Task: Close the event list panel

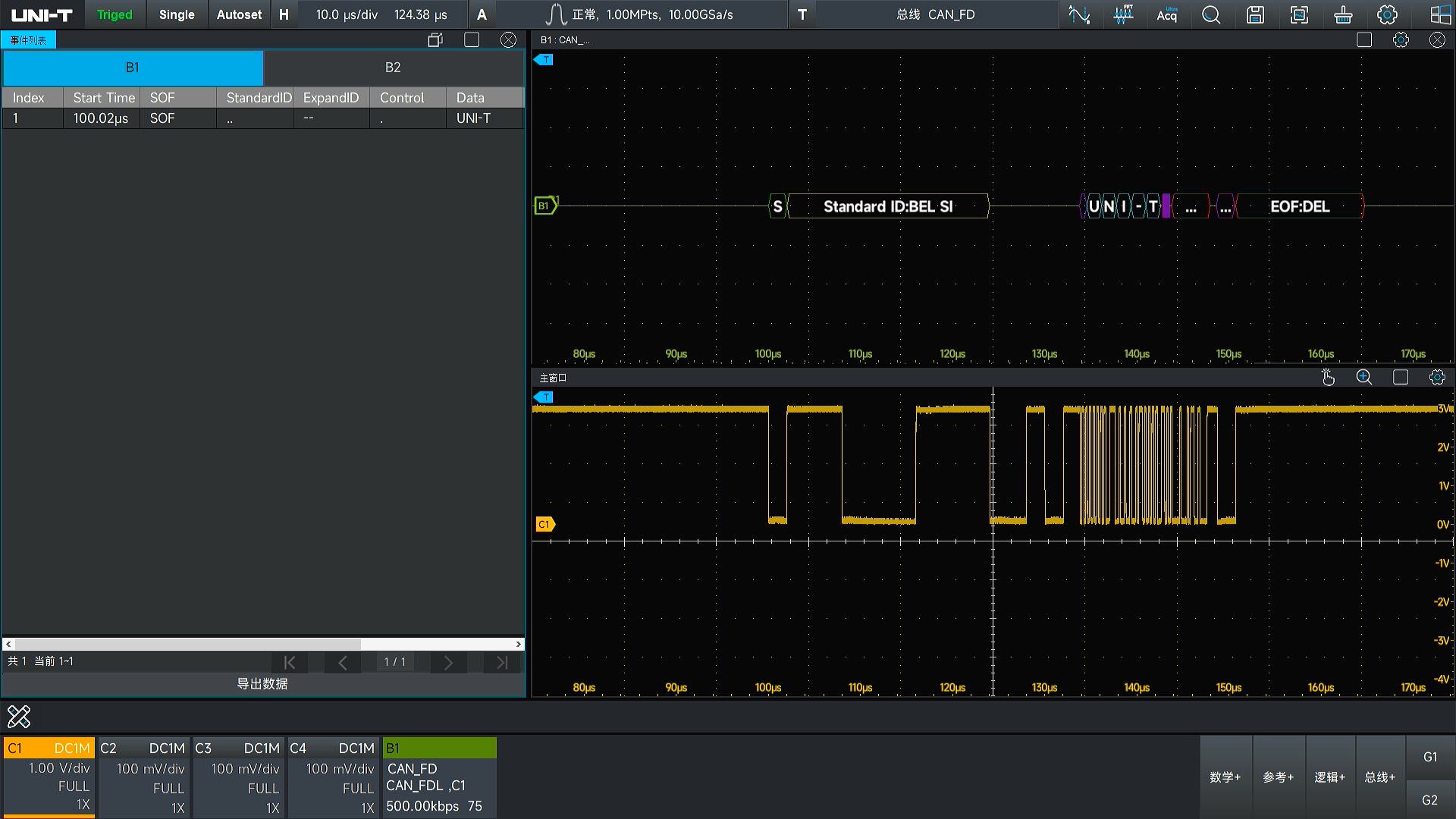Action: pyautogui.click(x=509, y=40)
